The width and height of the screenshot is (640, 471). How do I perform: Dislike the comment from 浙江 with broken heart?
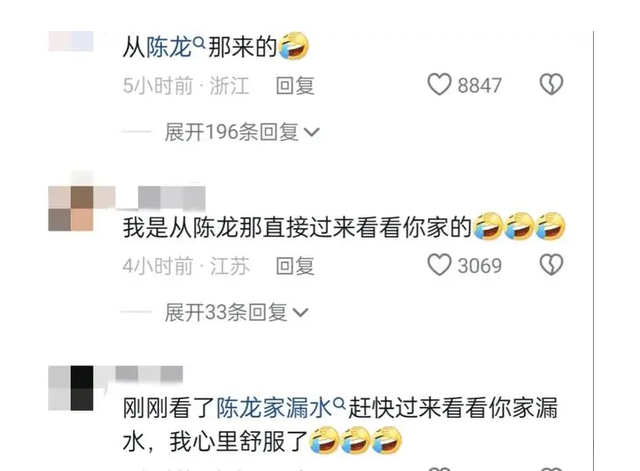[551, 84]
